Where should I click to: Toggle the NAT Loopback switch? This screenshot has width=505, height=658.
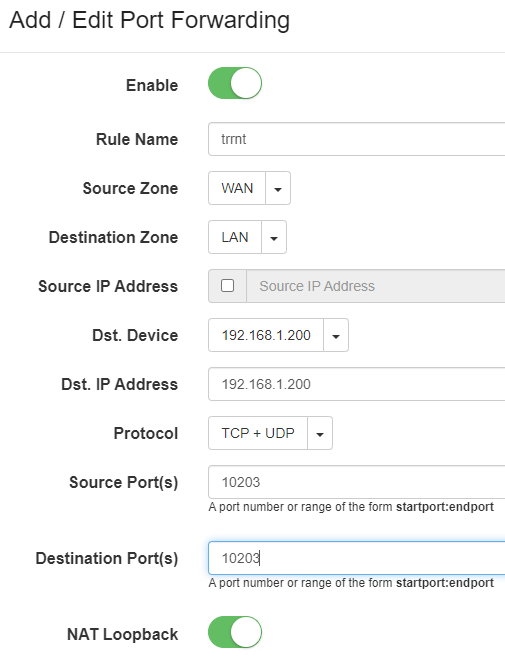235,632
